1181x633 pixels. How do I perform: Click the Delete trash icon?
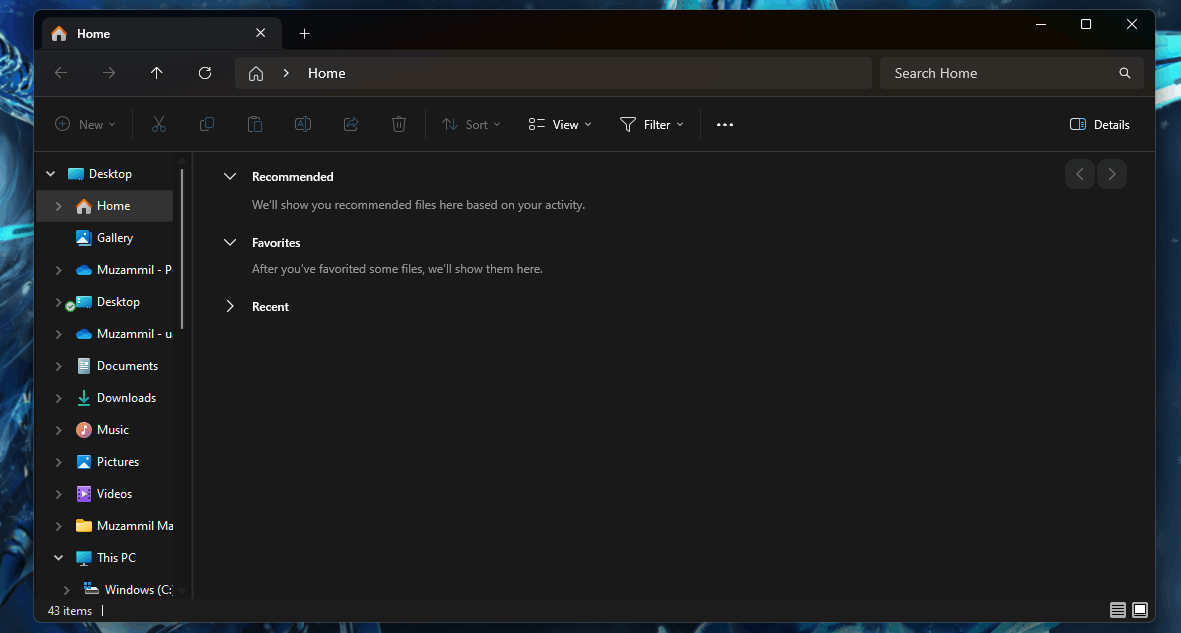(x=399, y=124)
